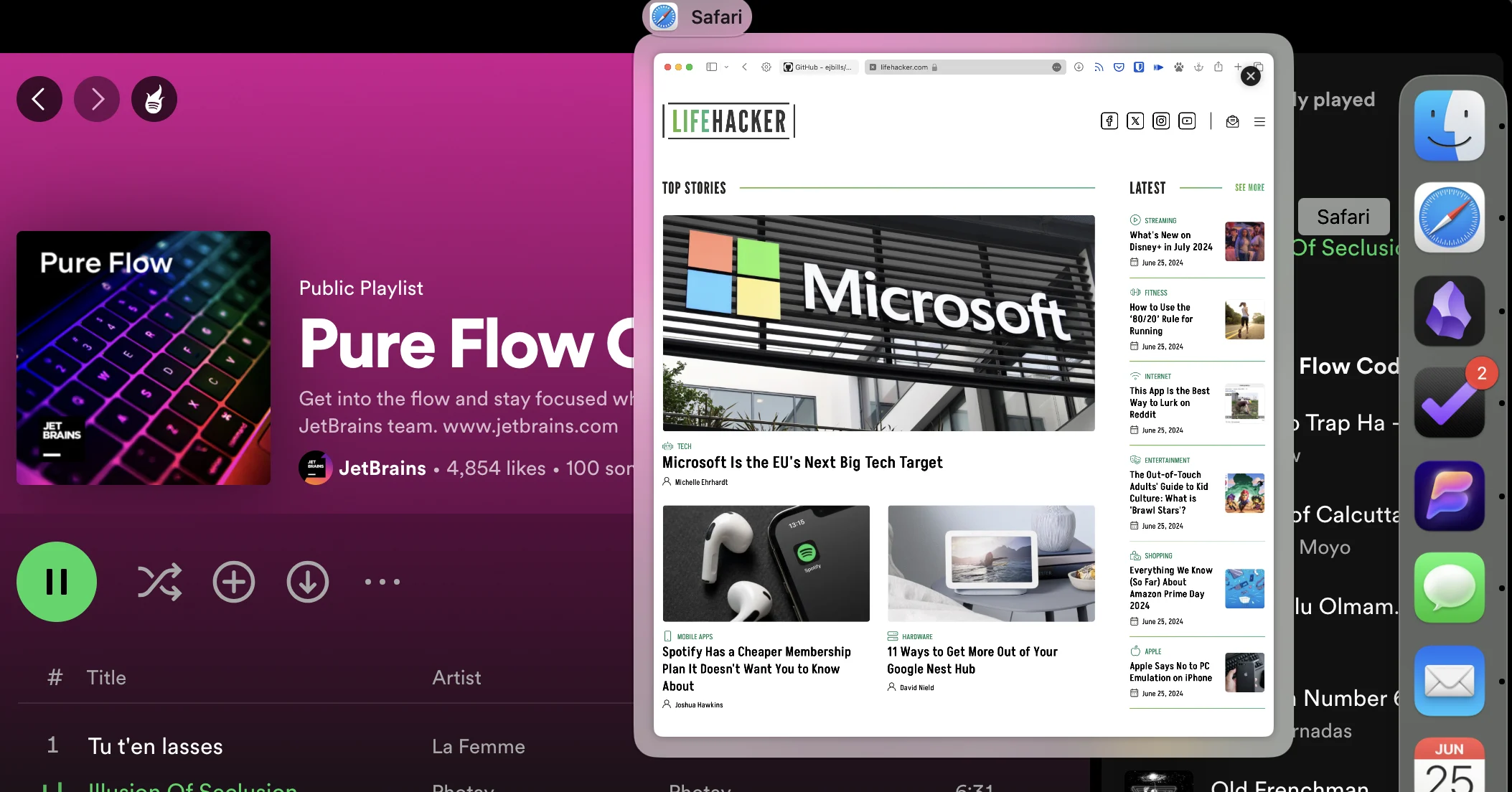1512x792 pixels.
Task: Open Finder from the Dock
Action: pos(1450,126)
